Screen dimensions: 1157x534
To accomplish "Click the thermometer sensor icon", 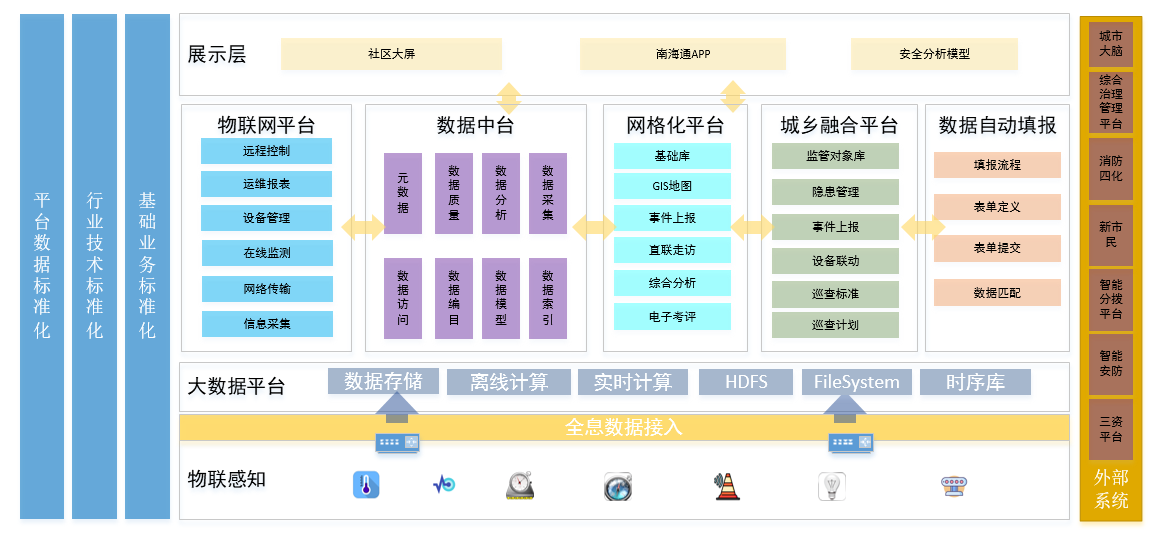I will [366, 485].
